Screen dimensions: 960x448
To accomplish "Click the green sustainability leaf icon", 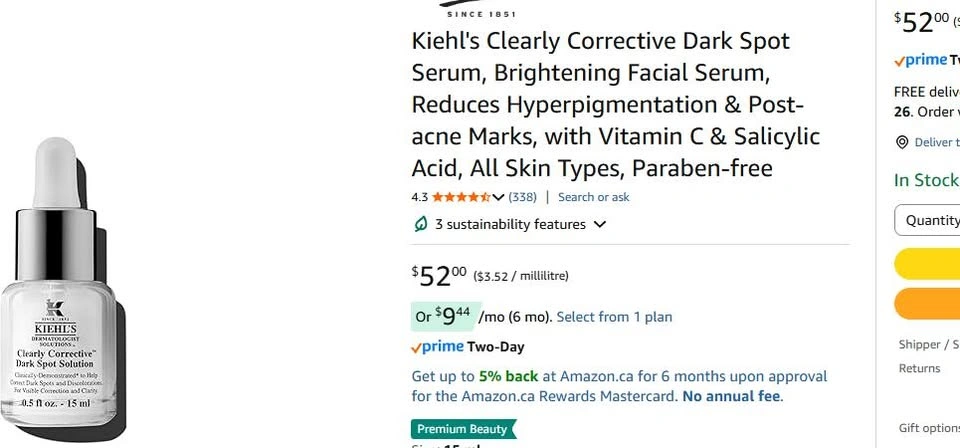I will (421, 224).
